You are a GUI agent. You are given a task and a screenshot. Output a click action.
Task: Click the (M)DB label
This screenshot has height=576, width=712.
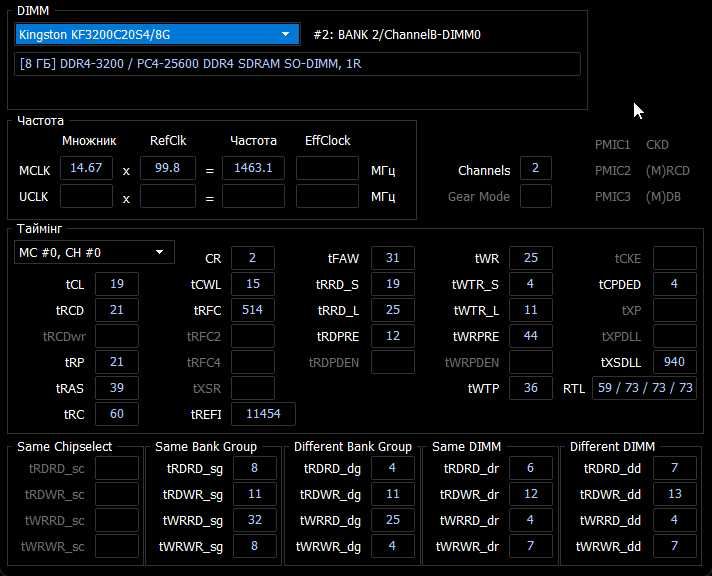[x=663, y=197]
